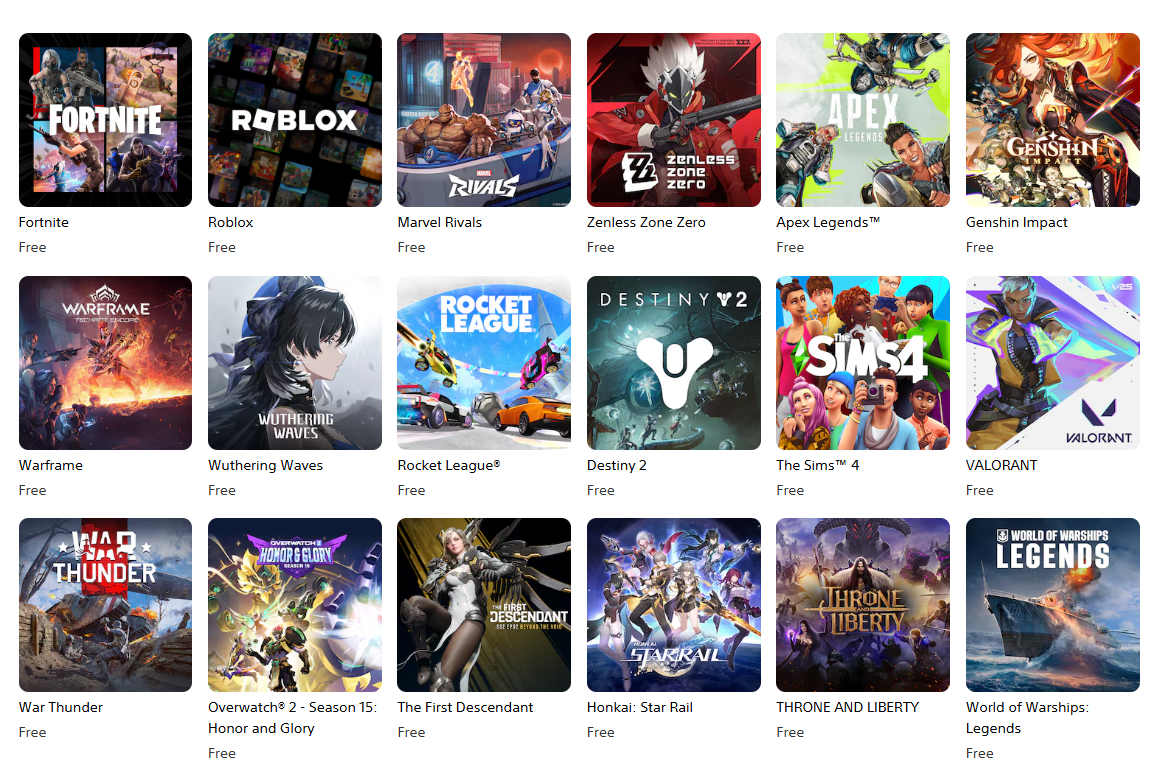Open the Marvel Rivals cover art
1157x760 pixels.
pyautogui.click(x=484, y=120)
